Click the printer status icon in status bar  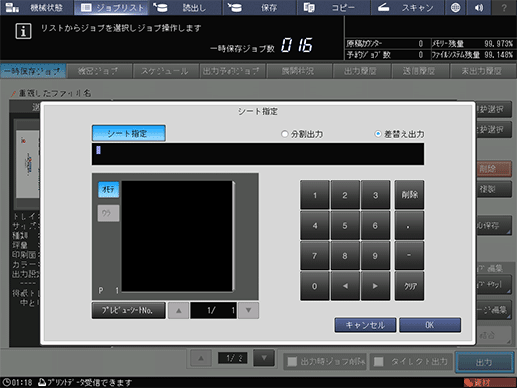(42, 382)
